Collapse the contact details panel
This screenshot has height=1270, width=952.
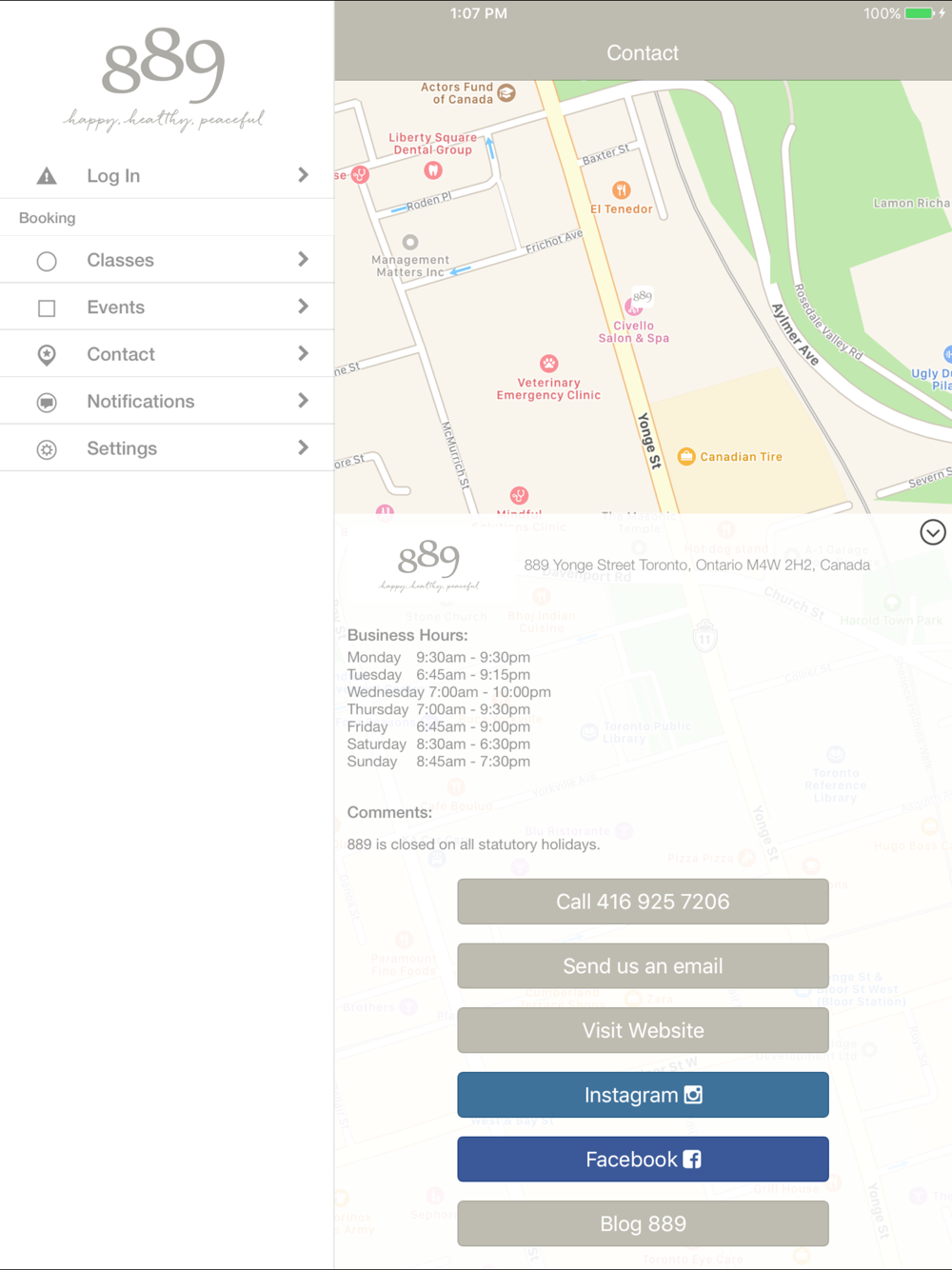(x=933, y=532)
